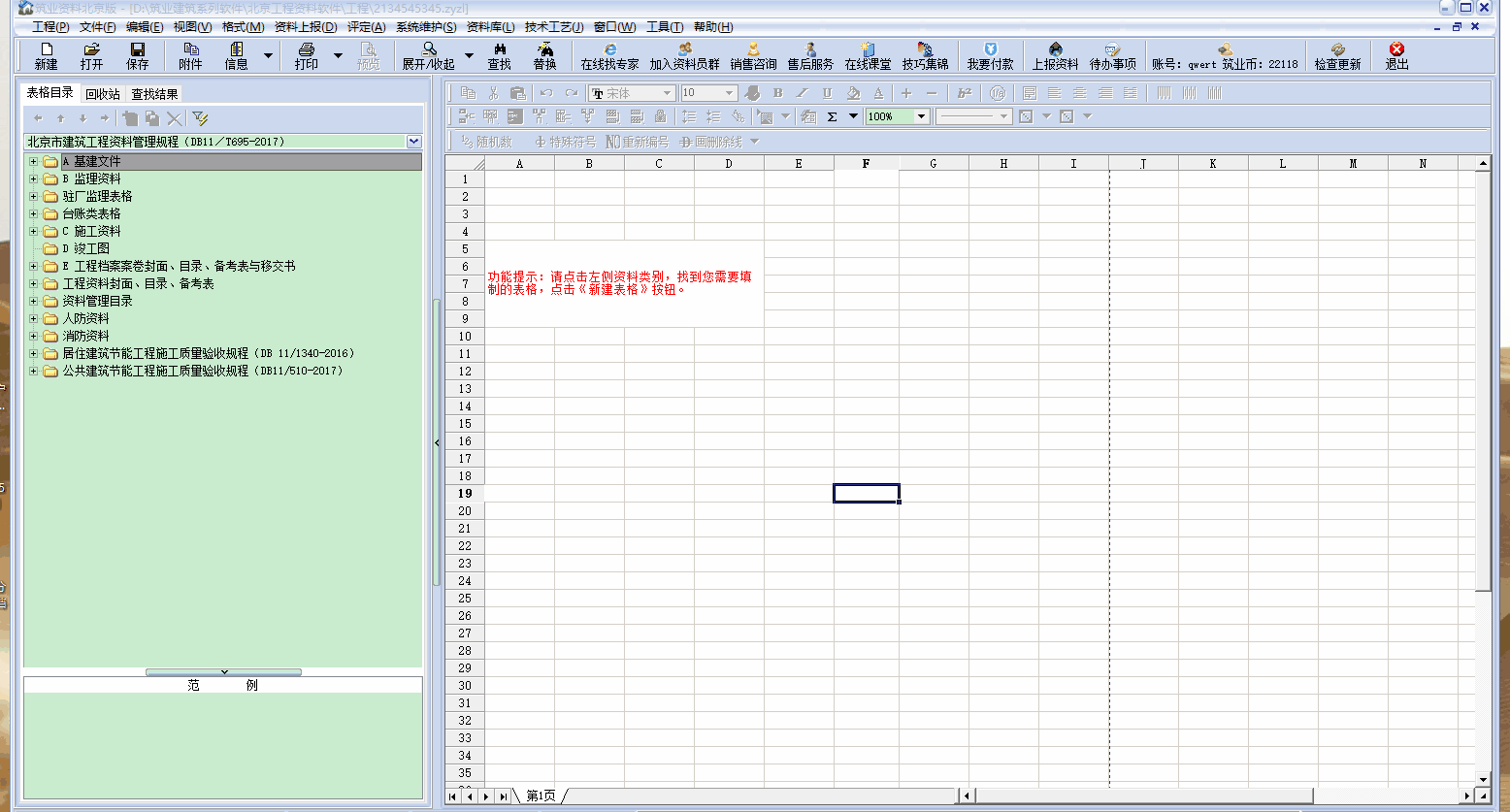Image resolution: width=1510 pixels, height=812 pixels.
Task: Collapse the left panel using the splitter arrow
Action: [x=437, y=442]
